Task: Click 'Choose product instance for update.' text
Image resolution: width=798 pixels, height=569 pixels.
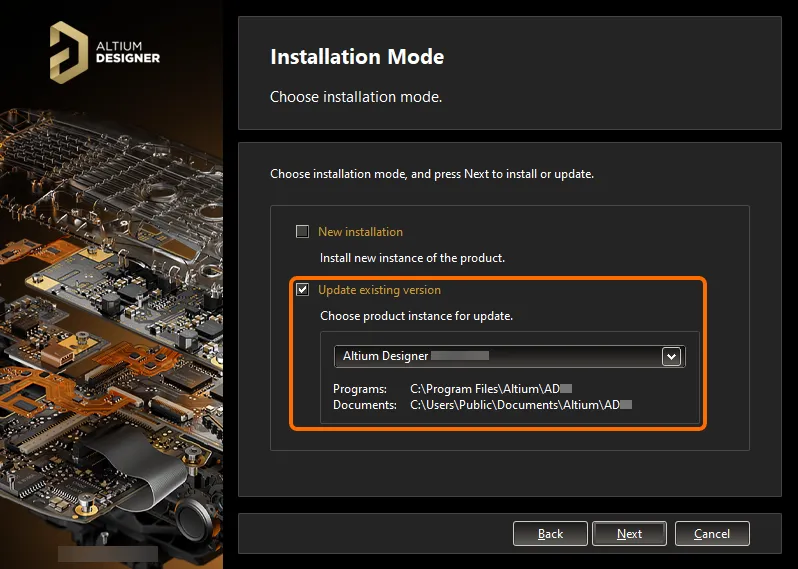Action: coord(416,316)
